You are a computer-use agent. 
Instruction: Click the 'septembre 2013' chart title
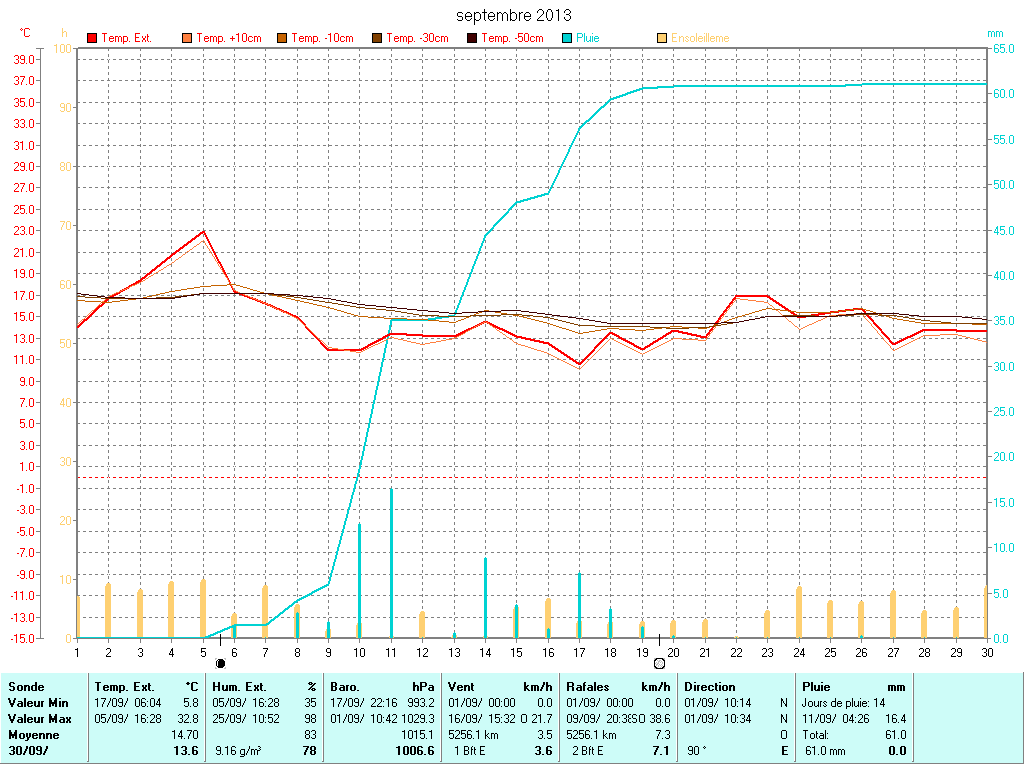(x=514, y=15)
